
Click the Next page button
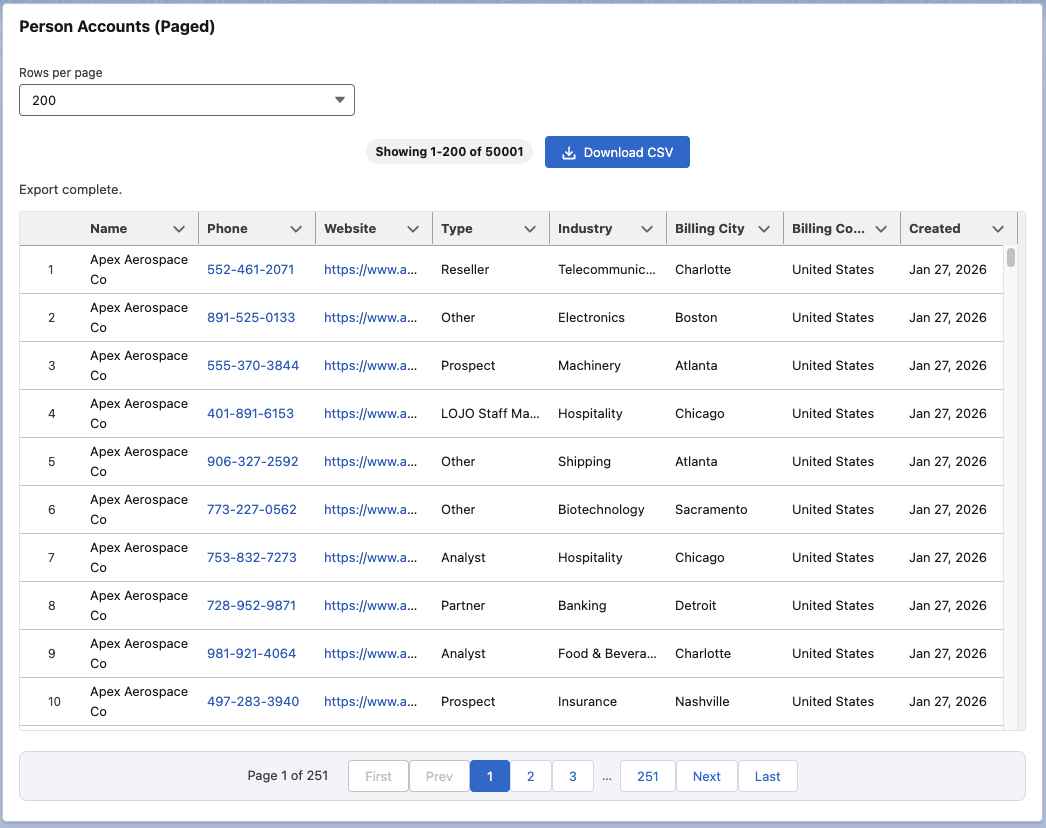(707, 776)
